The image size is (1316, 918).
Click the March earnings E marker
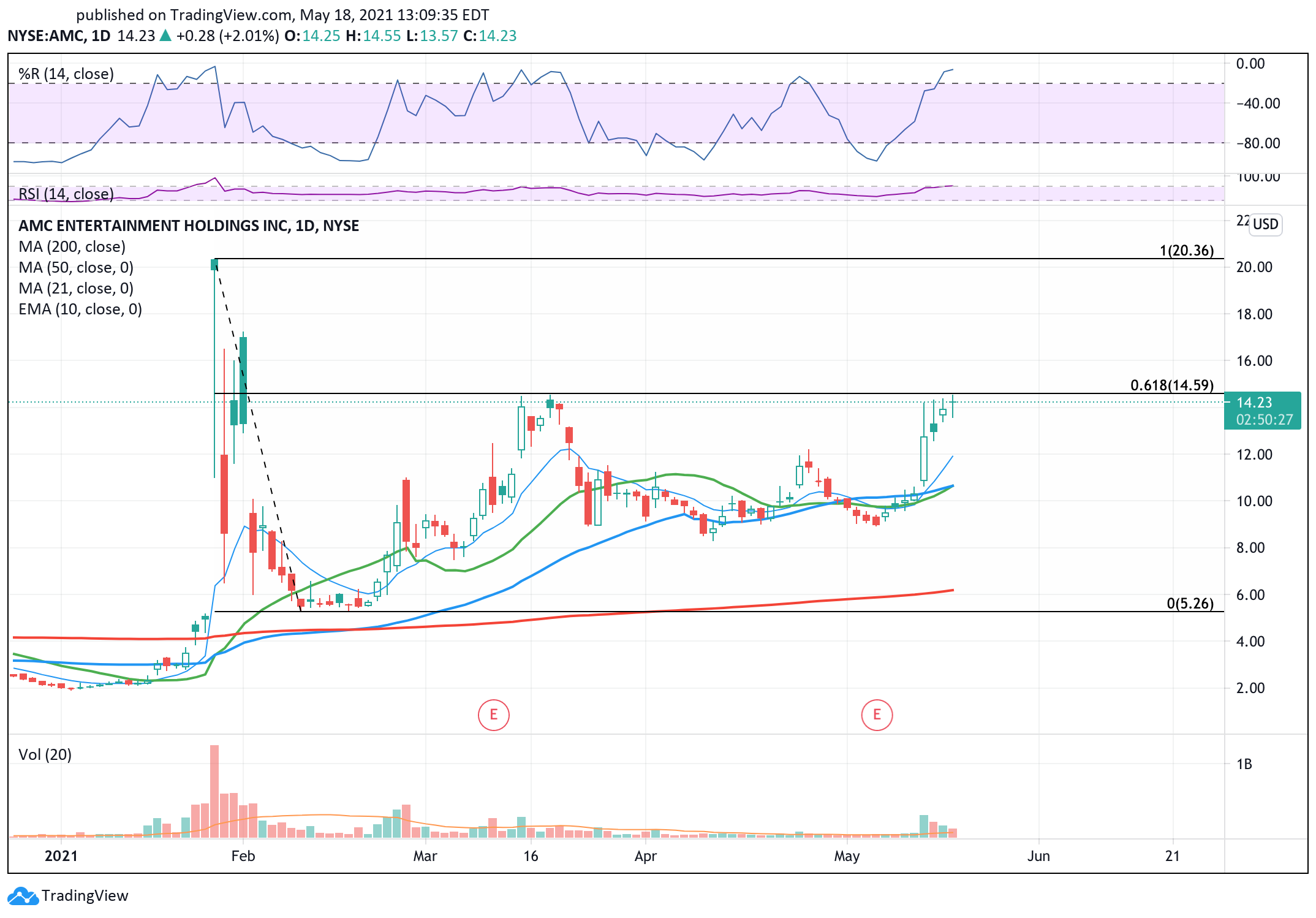pyautogui.click(x=493, y=715)
